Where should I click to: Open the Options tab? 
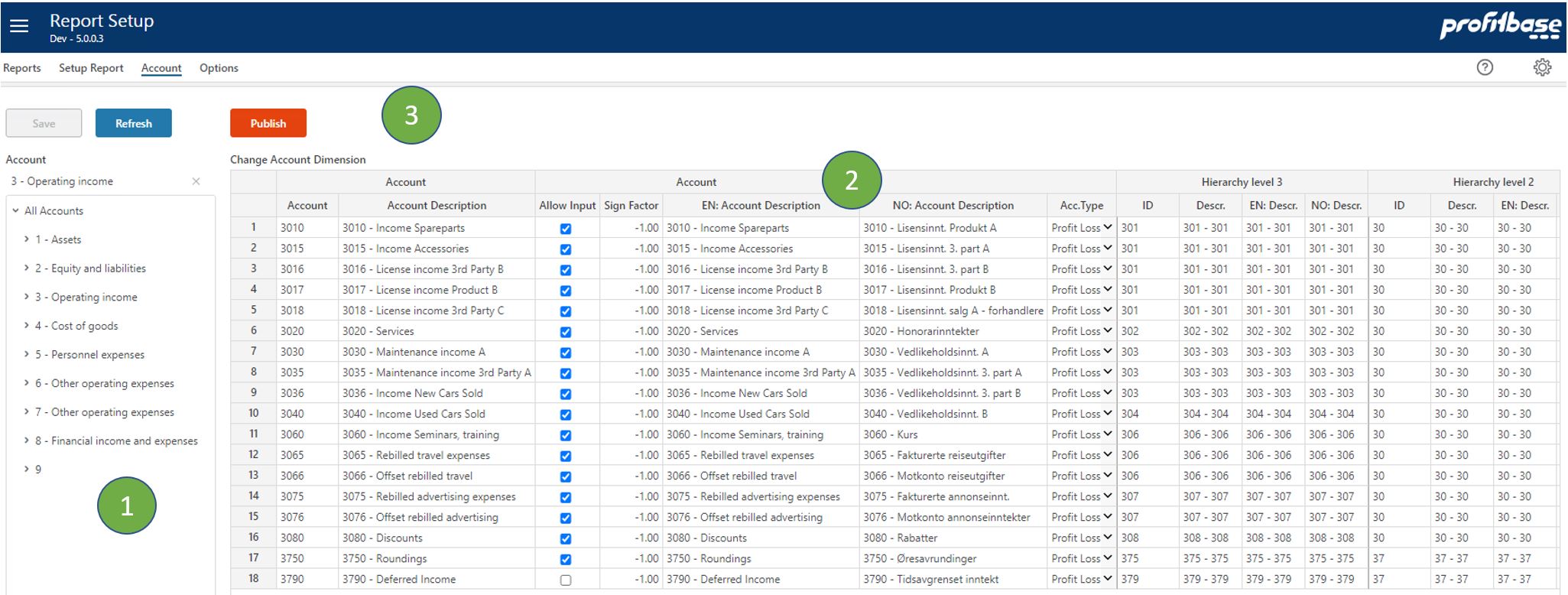[x=219, y=68]
